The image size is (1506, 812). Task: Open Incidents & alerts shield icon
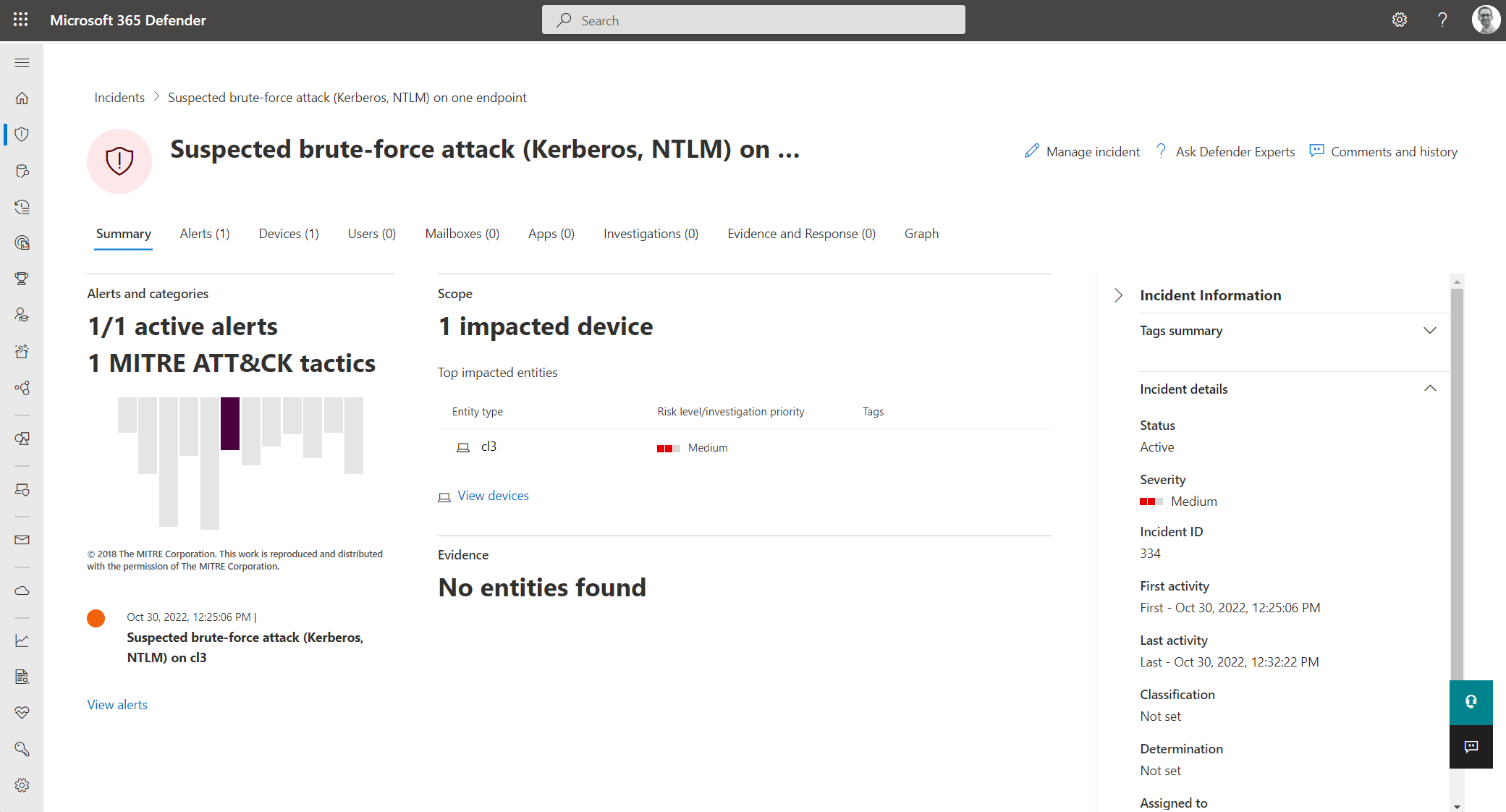[22, 134]
